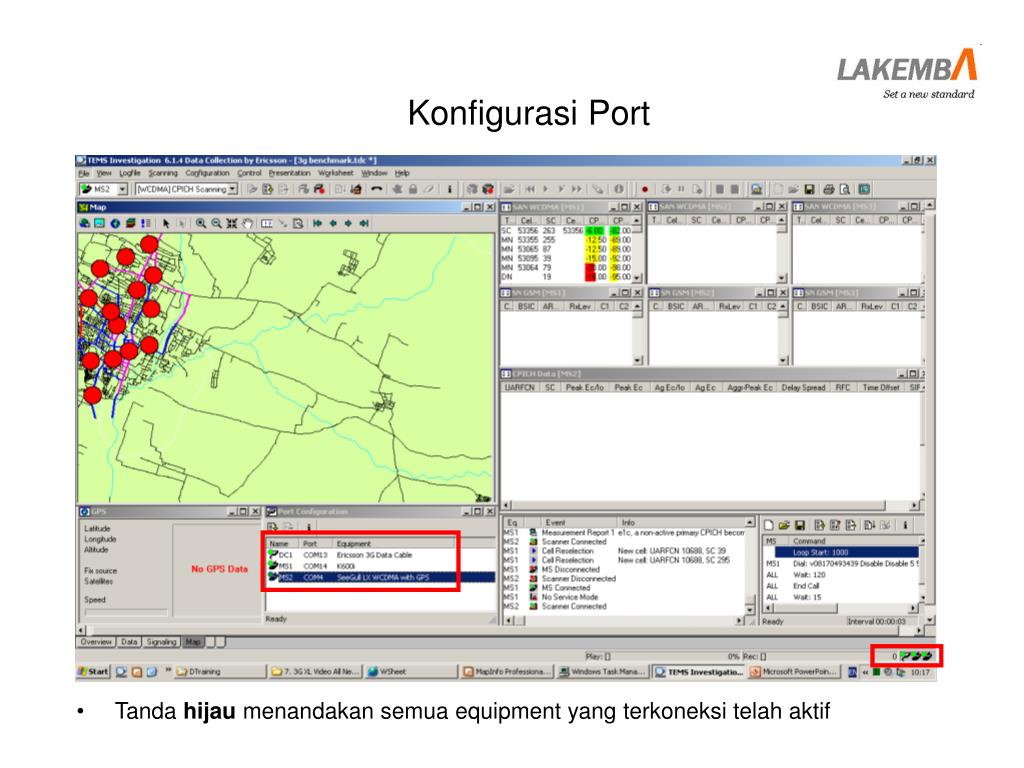This screenshot has height=768, width=1024.
Task: Open the DTraining folder taskbar item
Action: click(221, 671)
